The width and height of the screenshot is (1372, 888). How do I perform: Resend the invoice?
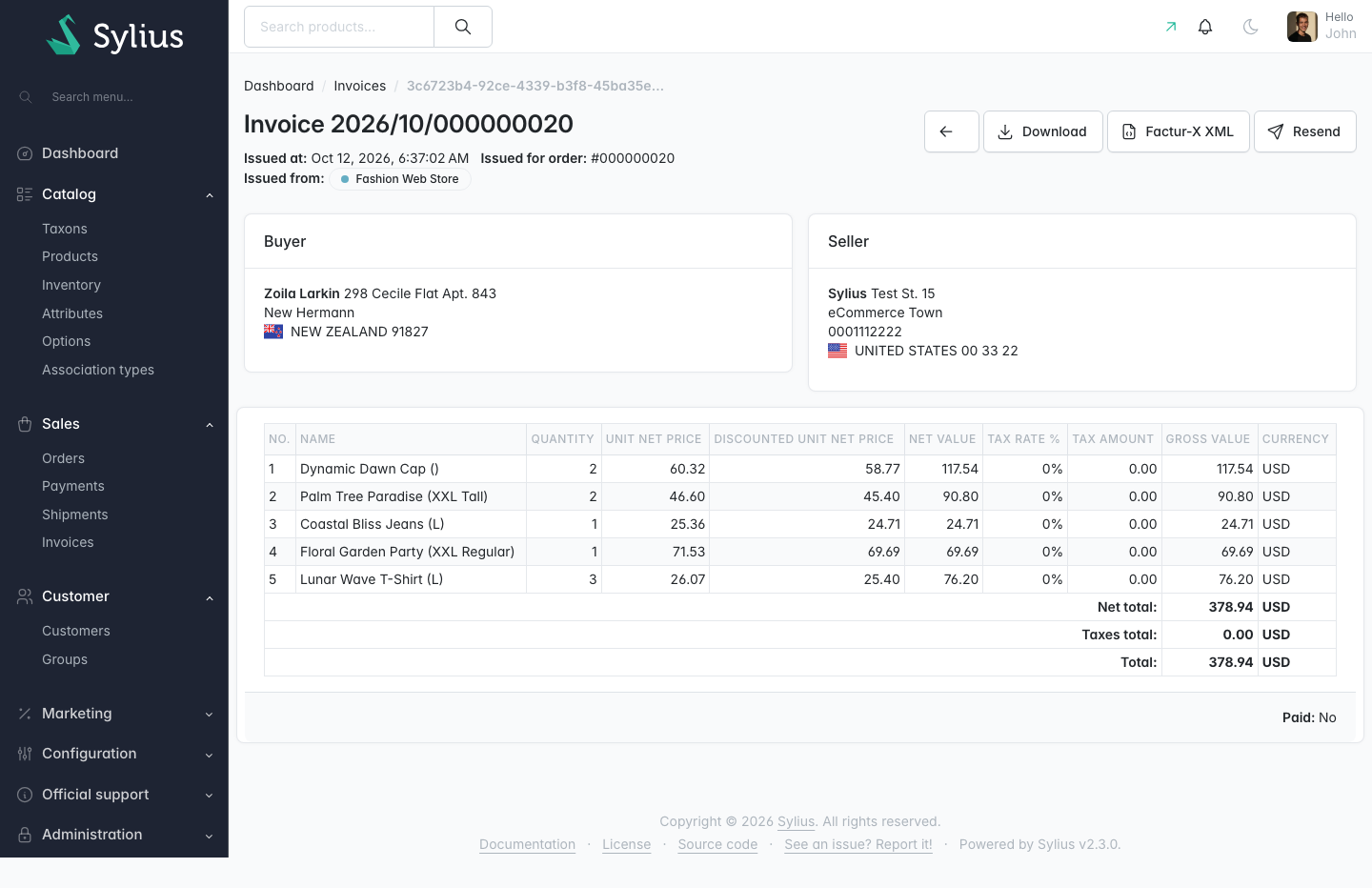[1305, 131]
